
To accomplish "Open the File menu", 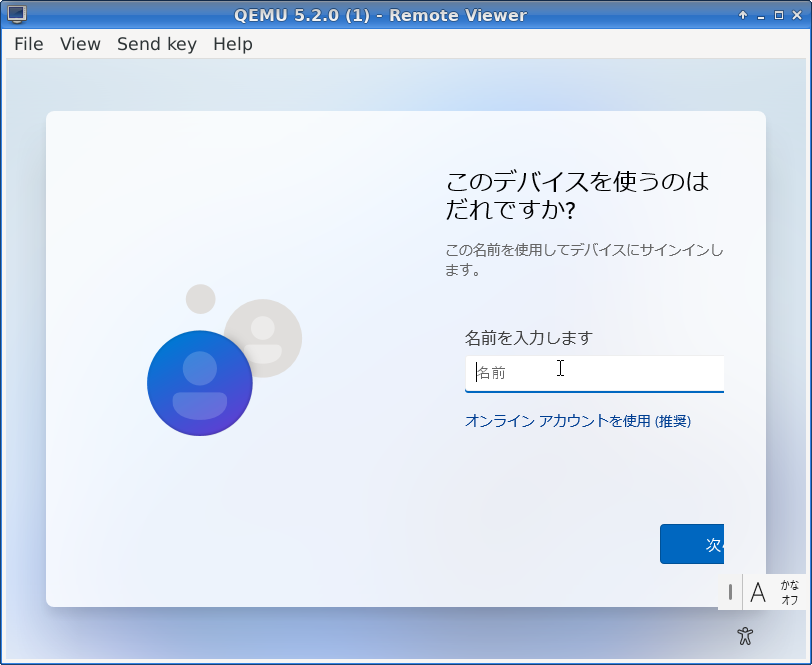I will (x=29, y=44).
